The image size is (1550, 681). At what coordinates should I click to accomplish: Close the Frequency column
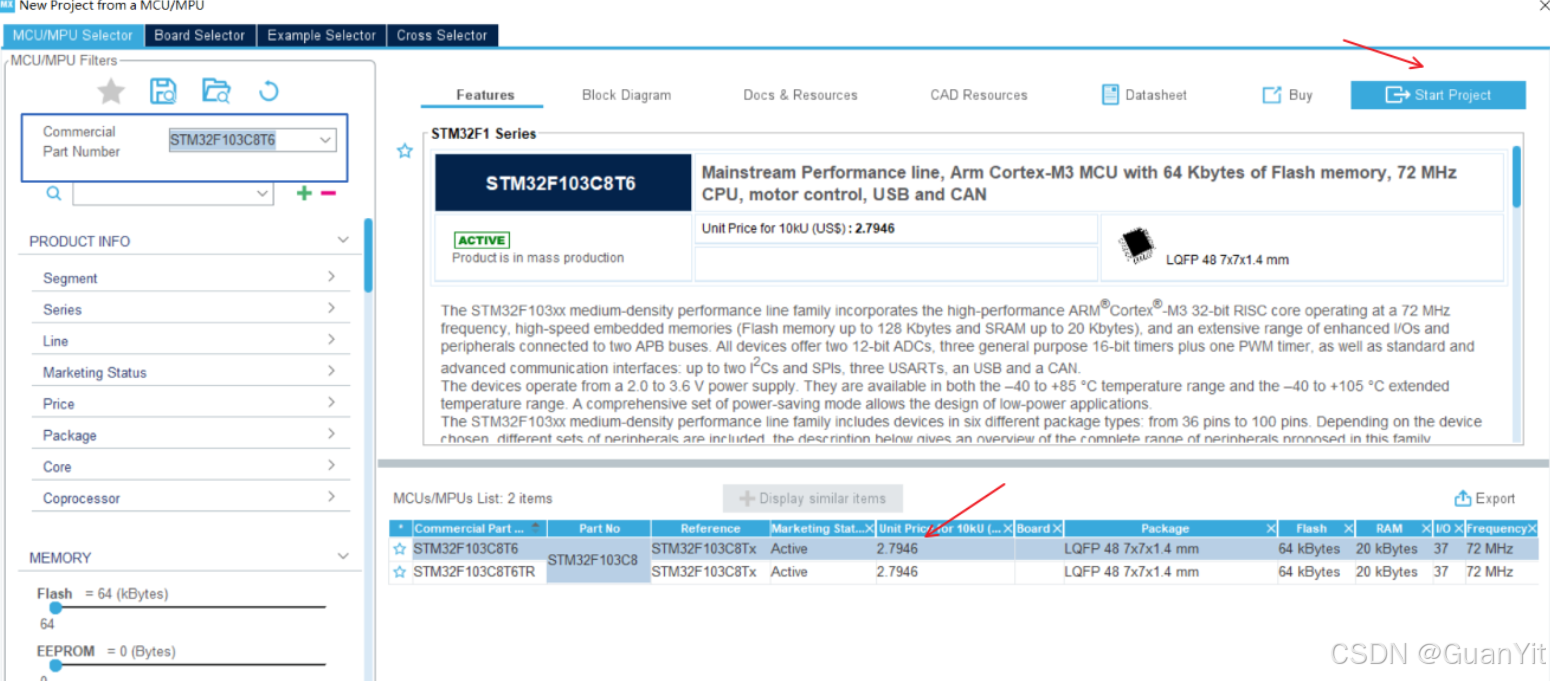[x=1532, y=528]
